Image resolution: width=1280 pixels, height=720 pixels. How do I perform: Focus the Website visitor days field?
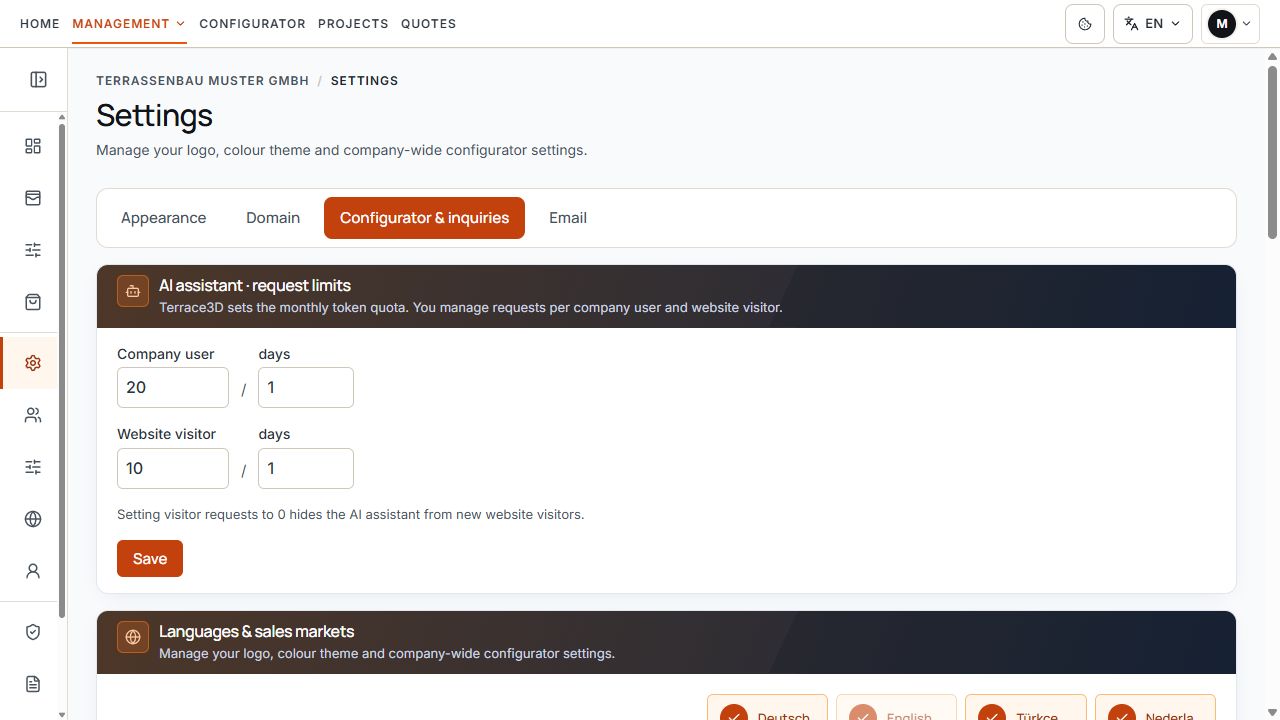[306, 468]
